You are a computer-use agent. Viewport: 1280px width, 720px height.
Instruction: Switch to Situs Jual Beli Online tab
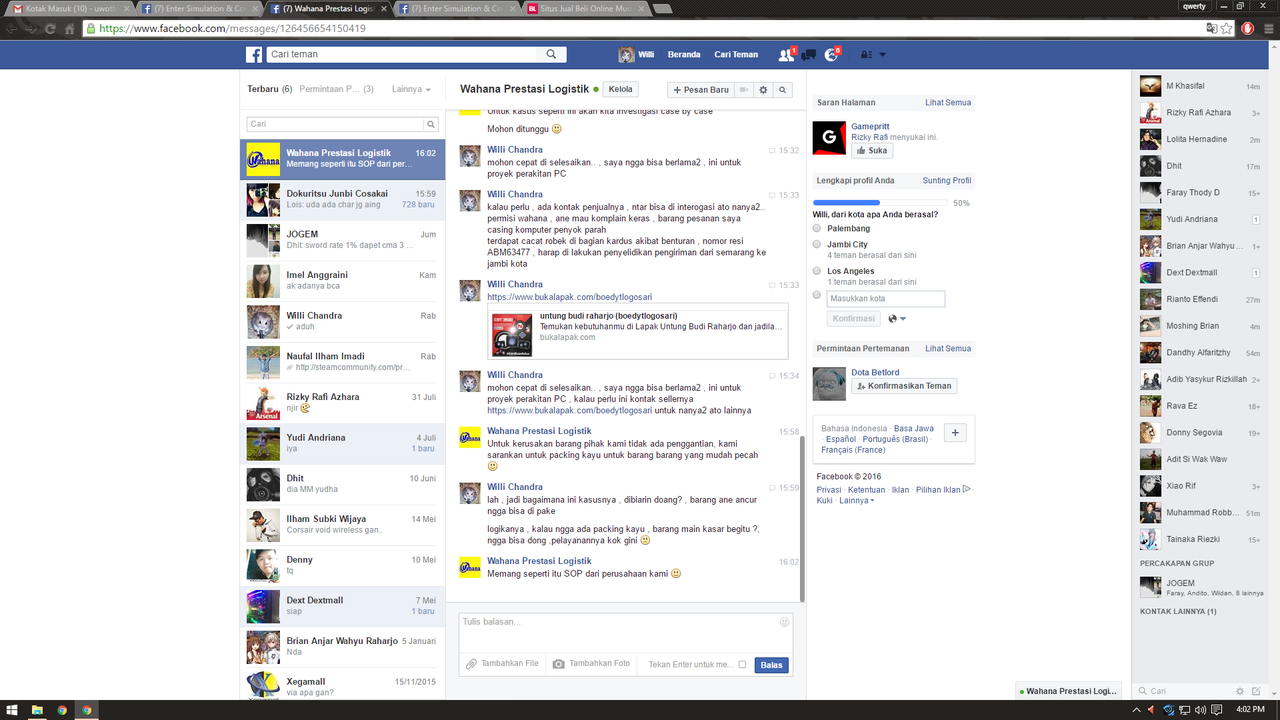[x=585, y=8]
